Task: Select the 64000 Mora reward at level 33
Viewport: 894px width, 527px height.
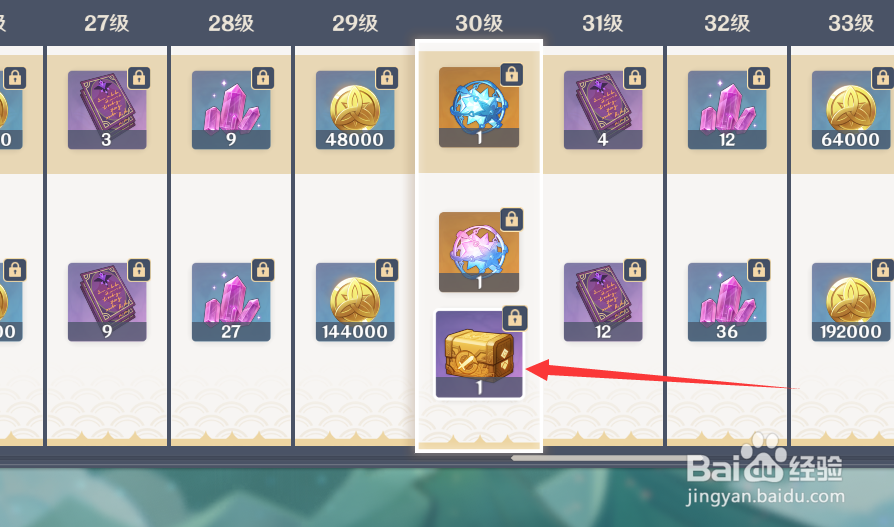Action: (x=851, y=110)
